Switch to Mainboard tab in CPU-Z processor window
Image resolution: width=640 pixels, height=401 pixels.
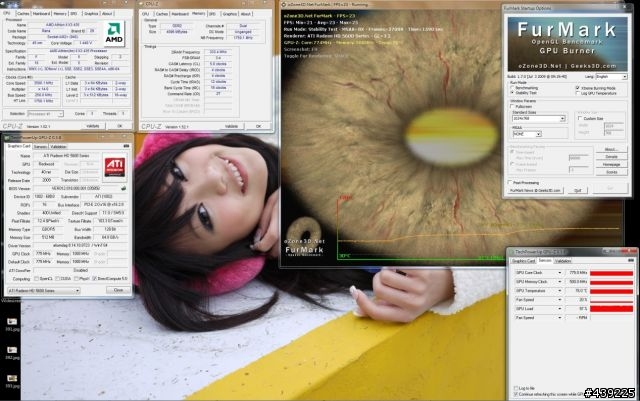tap(41, 13)
